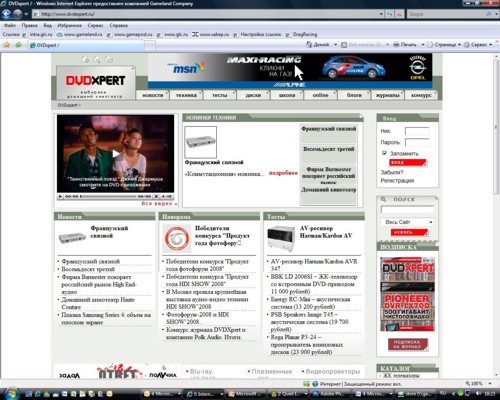Click the taskbar volume speaker icon
The height and width of the screenshot is (400, 500).
tap(479, 394)
